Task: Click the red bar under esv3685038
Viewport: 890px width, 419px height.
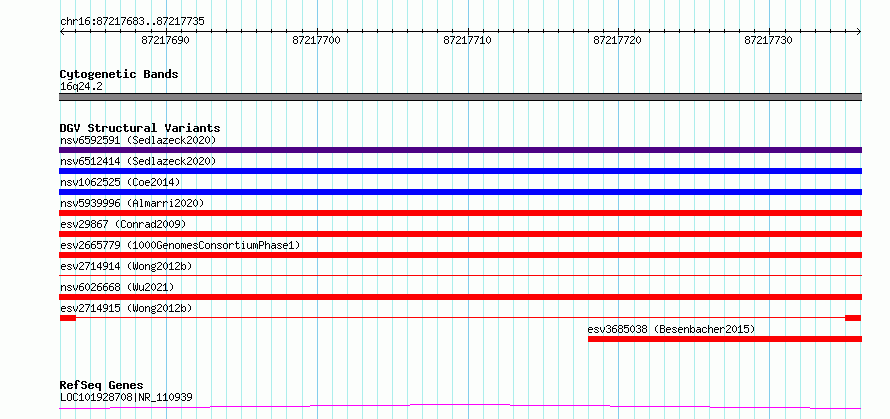Action: (x=725, y=339)
